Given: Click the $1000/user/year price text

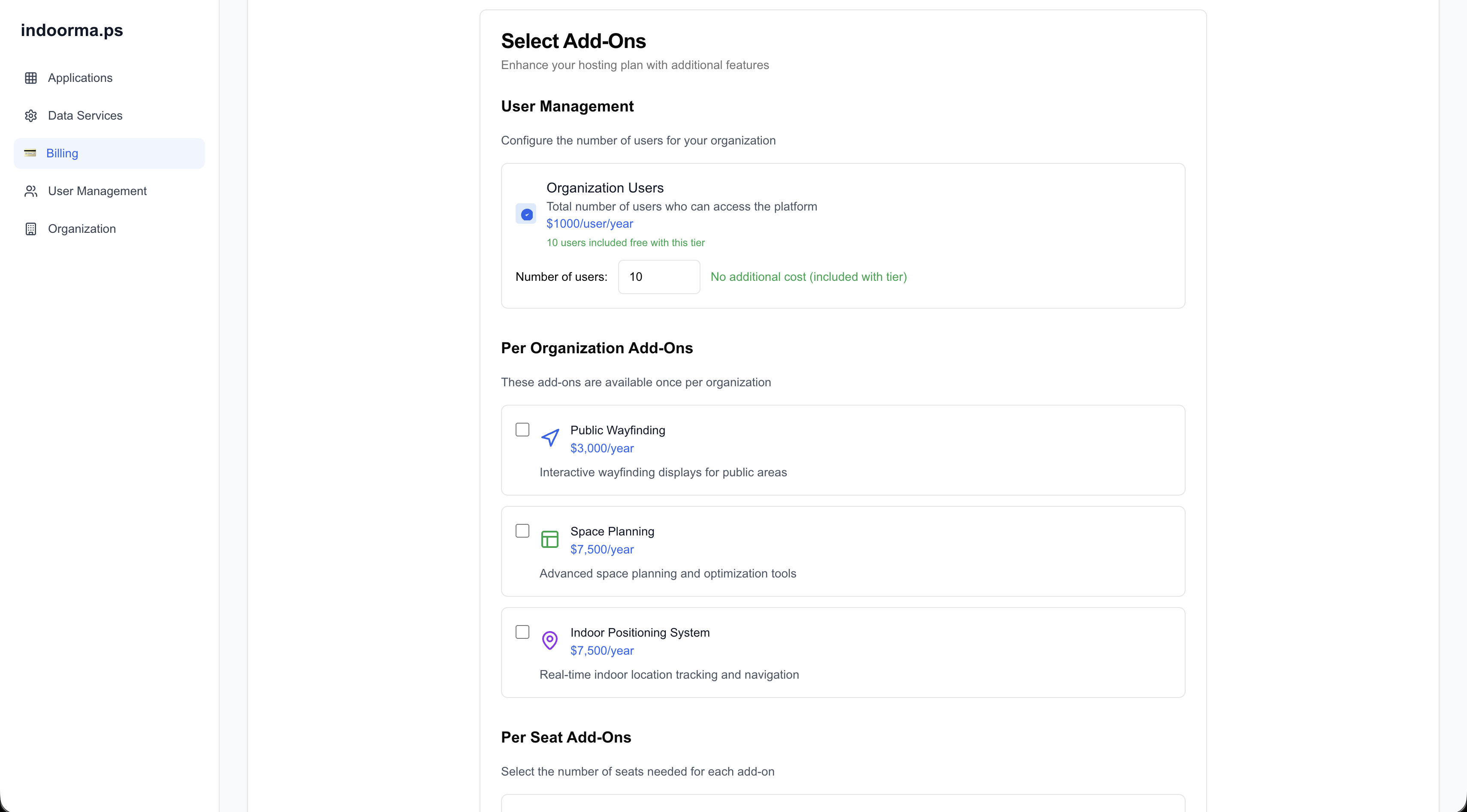Looking at the screenshot, I should pyautogui.click(x=589, y=224).
